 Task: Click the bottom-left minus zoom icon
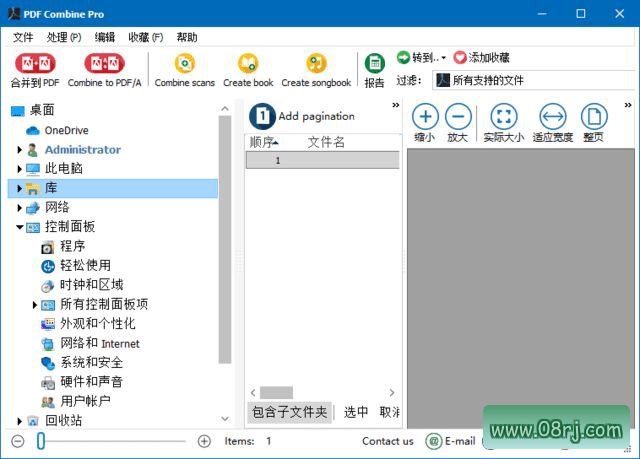tap(18, 441)
